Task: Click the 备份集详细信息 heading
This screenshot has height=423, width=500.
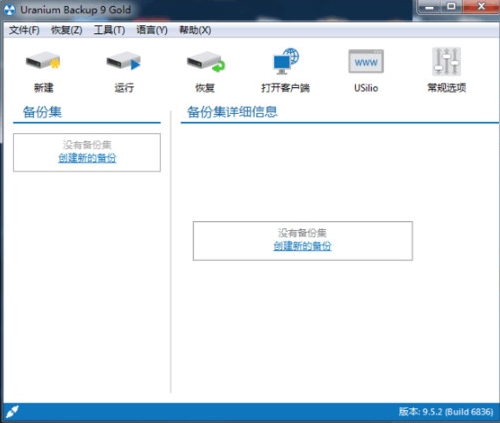Action: tap(232, 112)
